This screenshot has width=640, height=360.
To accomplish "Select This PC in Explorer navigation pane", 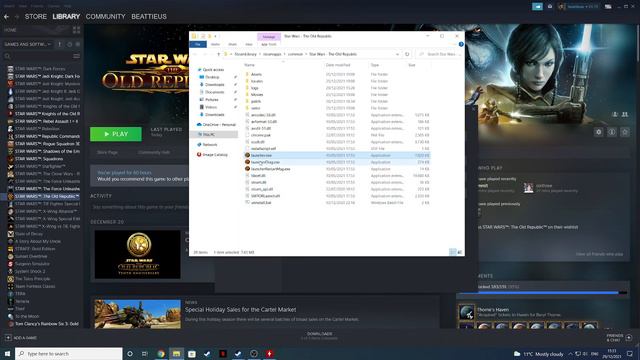I will [x=214, y=134].
